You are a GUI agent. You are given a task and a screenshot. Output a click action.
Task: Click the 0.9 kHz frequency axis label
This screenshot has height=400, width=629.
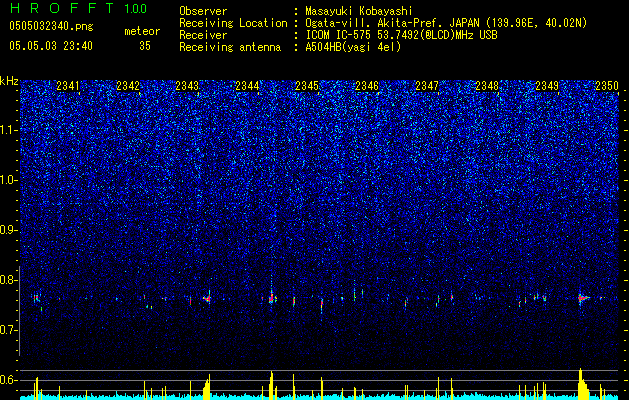coord(8,230)
